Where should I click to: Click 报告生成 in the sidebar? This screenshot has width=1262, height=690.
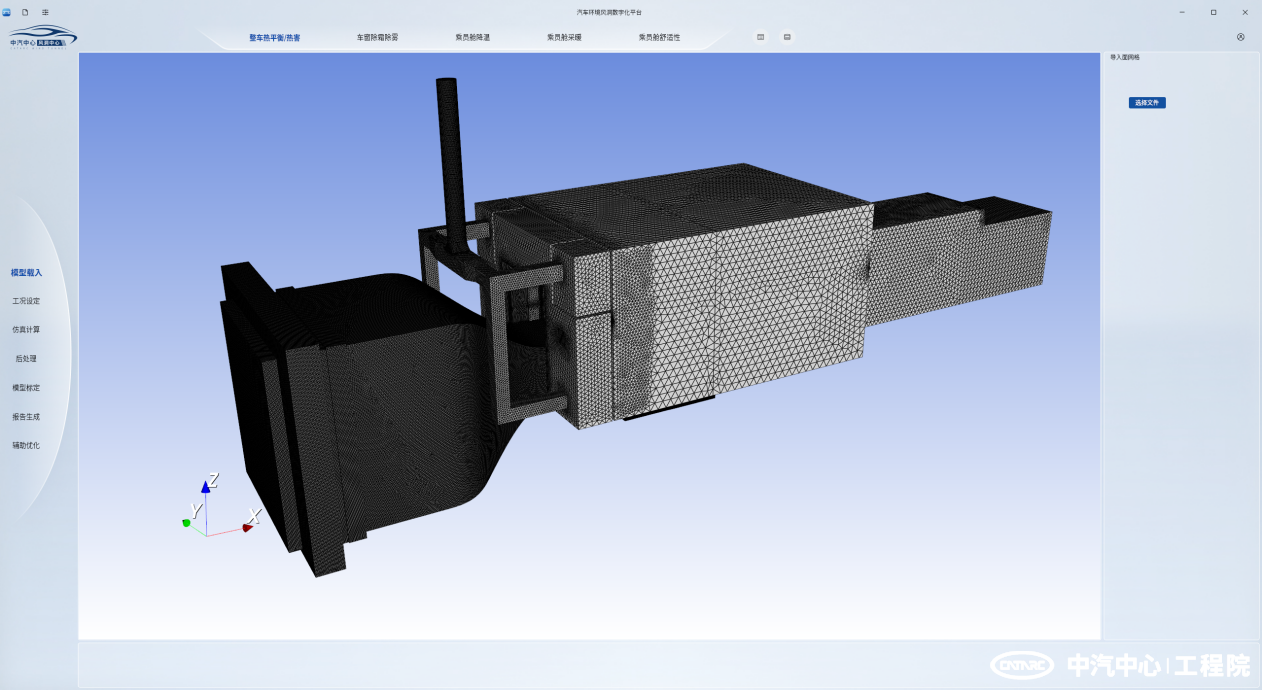tap(26, 416)
